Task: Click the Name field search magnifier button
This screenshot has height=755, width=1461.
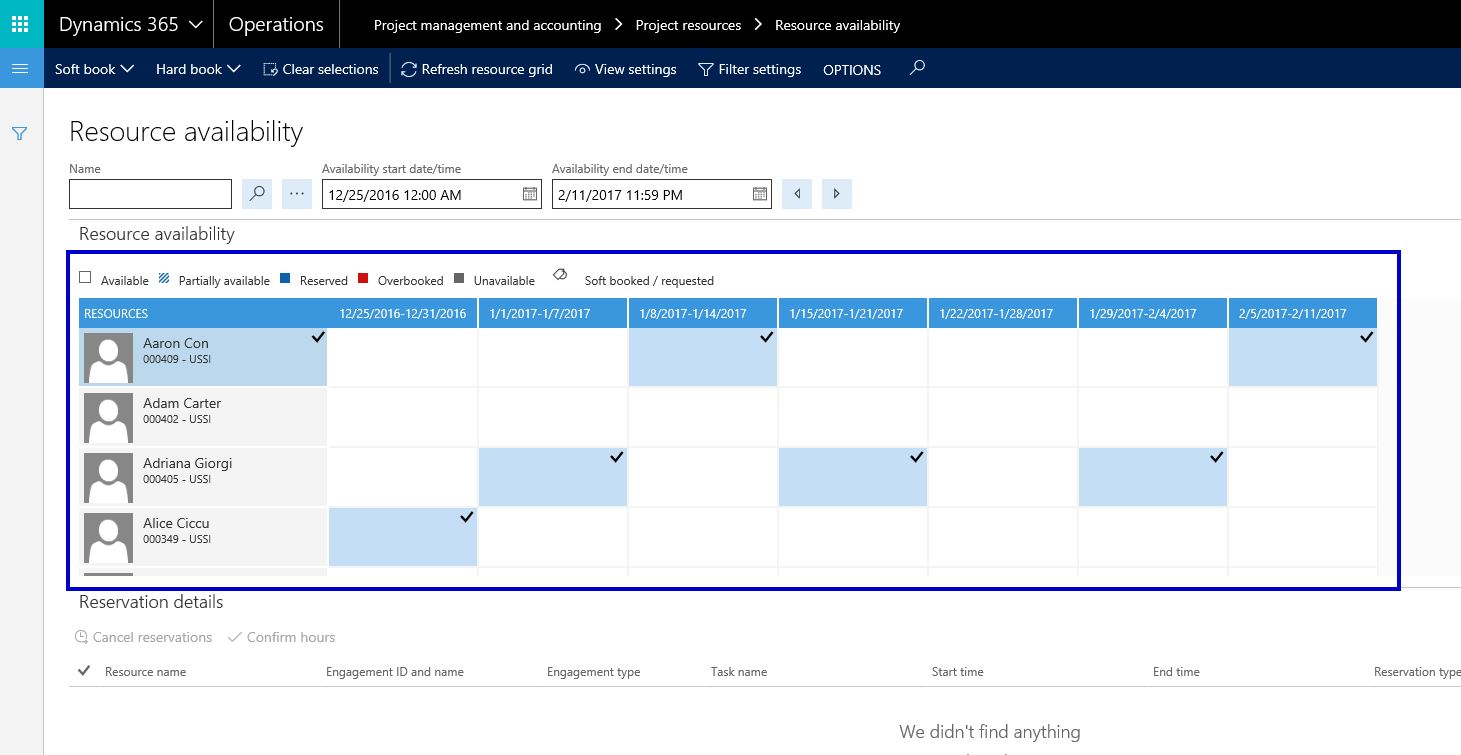Action: tap(257, 194)
